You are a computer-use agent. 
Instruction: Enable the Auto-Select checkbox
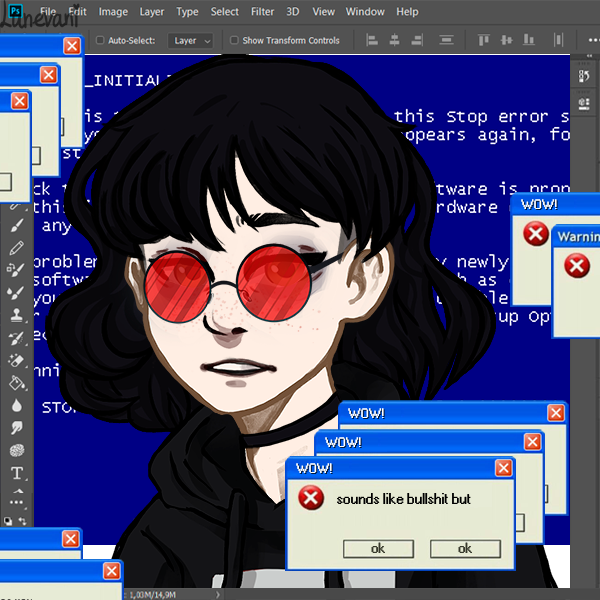(x=99, y=41)
